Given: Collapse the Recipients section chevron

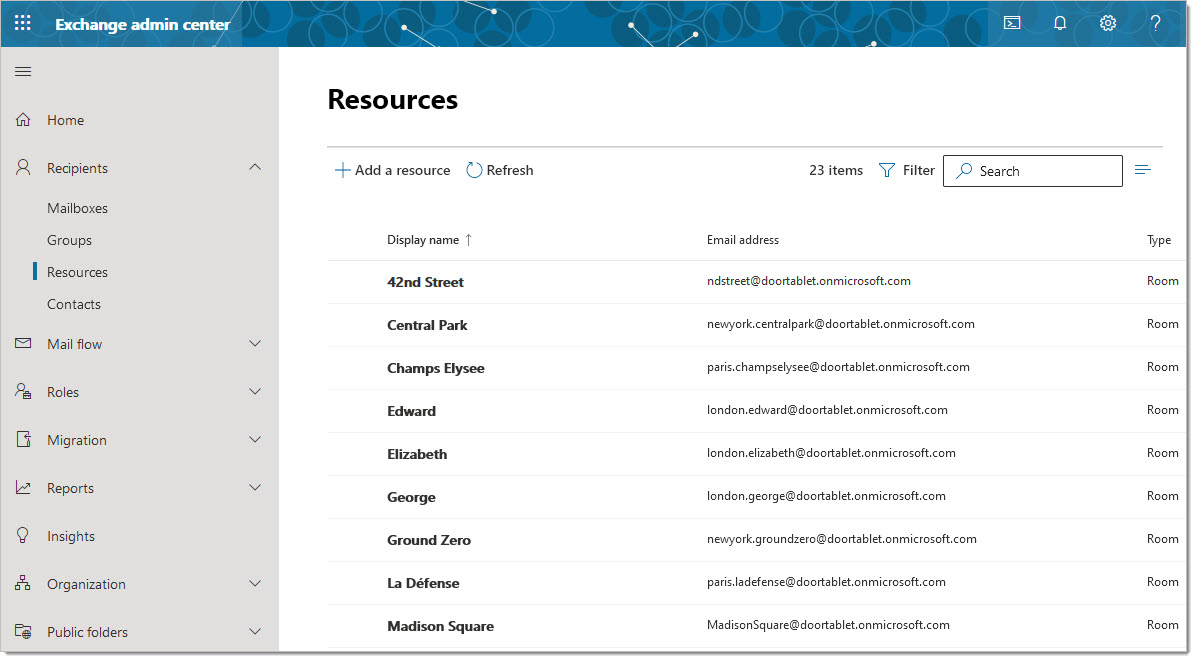Looking at the screenshot, I should coord(255,167).
